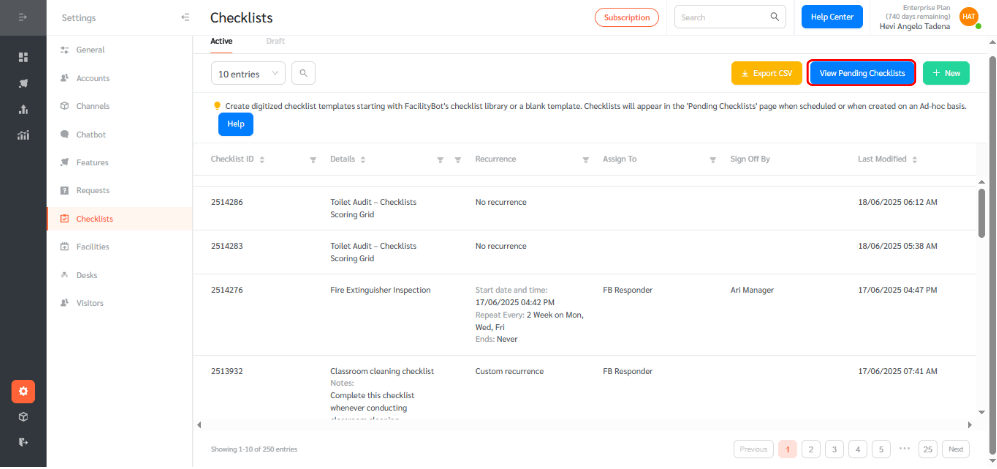The height and width of the screenshot is (469, 997).
Task: Collapse the Settings panel using the arrow icon
Action: pos(184,17)
